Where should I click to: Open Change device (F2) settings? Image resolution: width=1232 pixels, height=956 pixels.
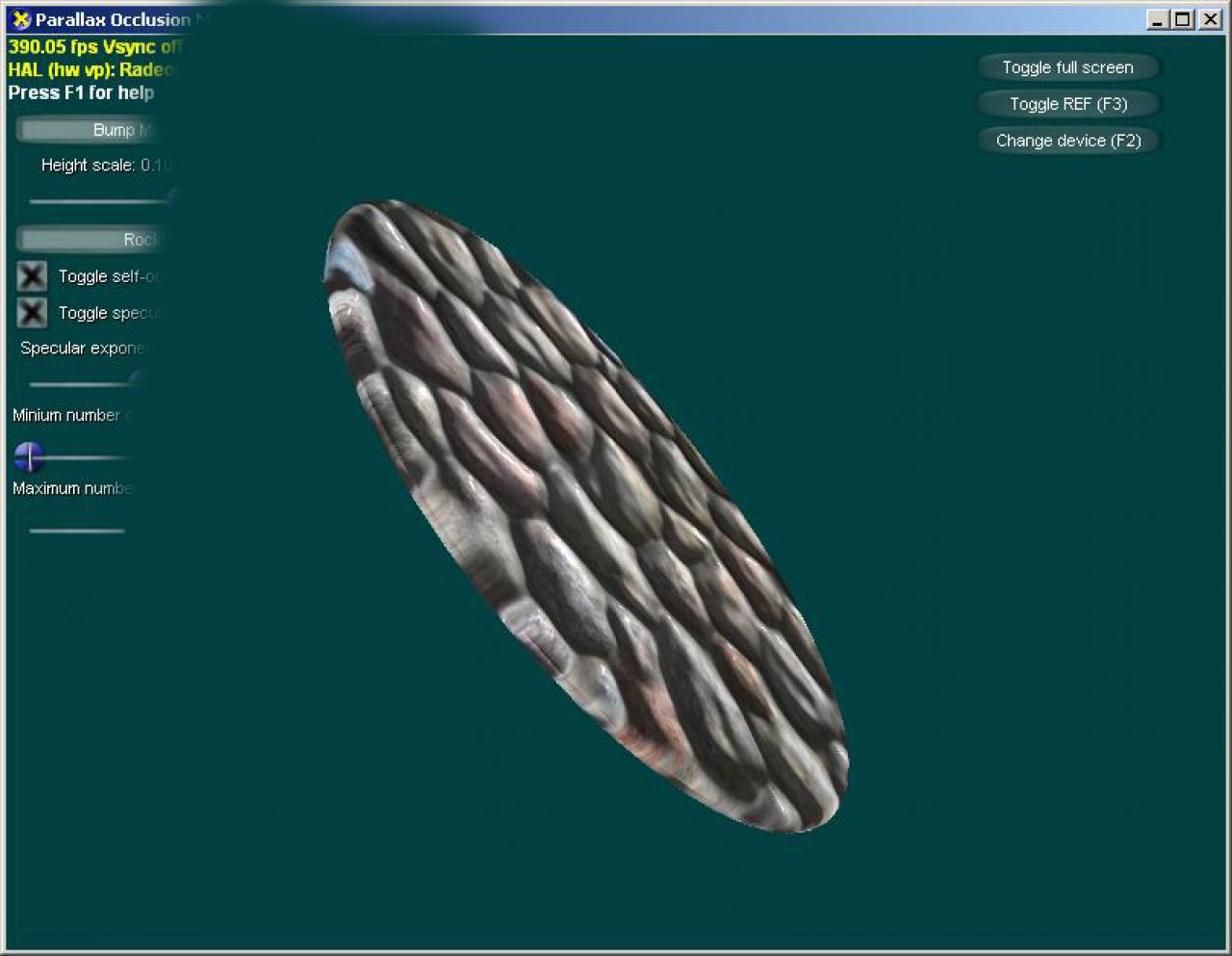(x=1068, y=141)
